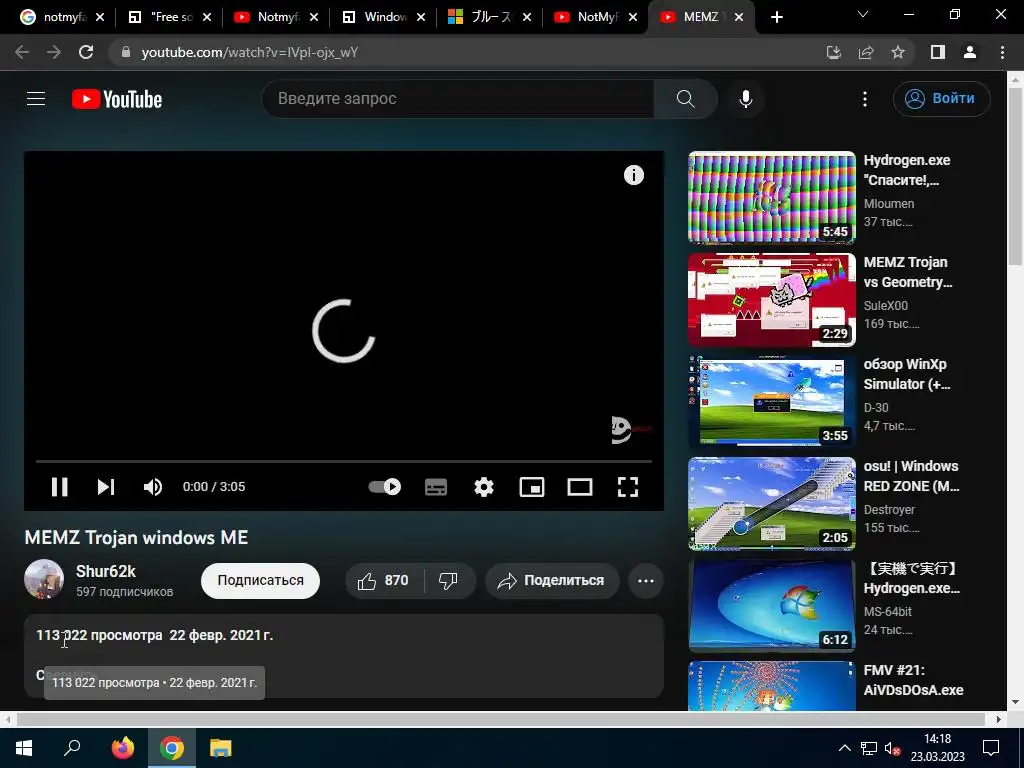Open a new browser tab
Image resolution: width=1024 pixels, height=768 pixels.
click(776, 18)
